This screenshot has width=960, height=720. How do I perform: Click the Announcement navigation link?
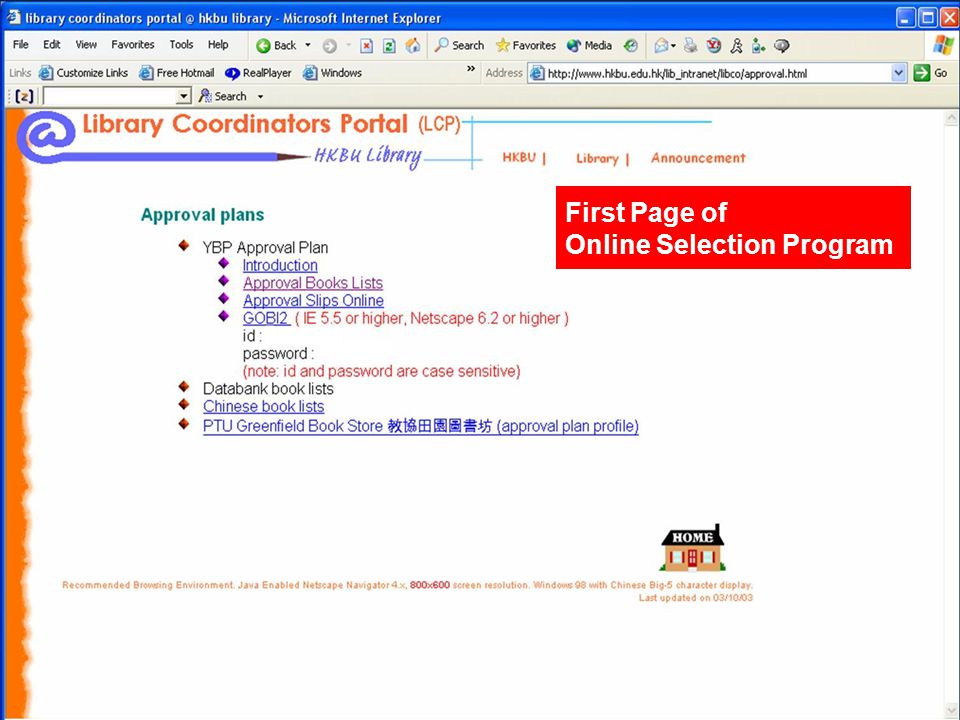click(698, 158)
